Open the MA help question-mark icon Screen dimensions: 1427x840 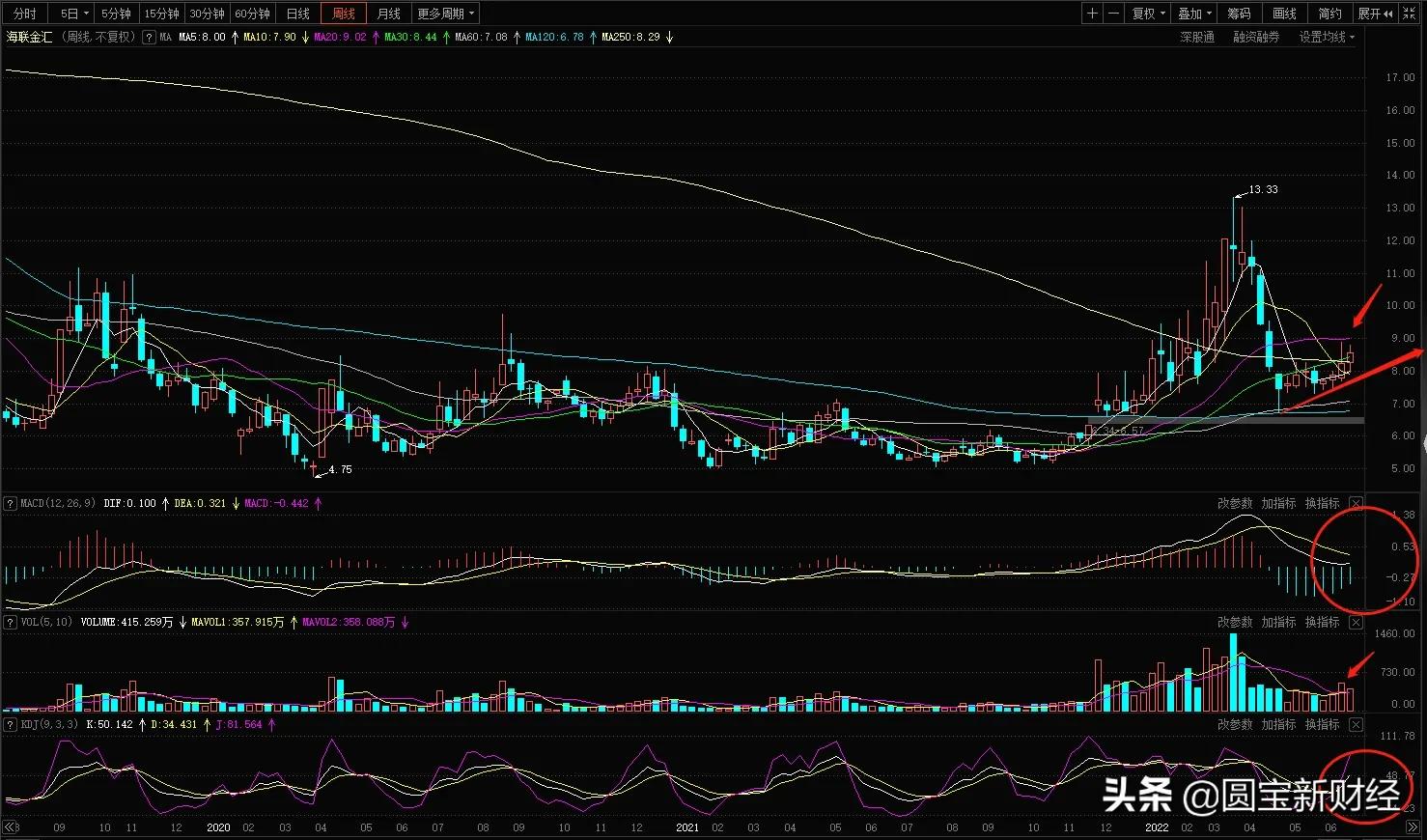click(x=149, y=38)
